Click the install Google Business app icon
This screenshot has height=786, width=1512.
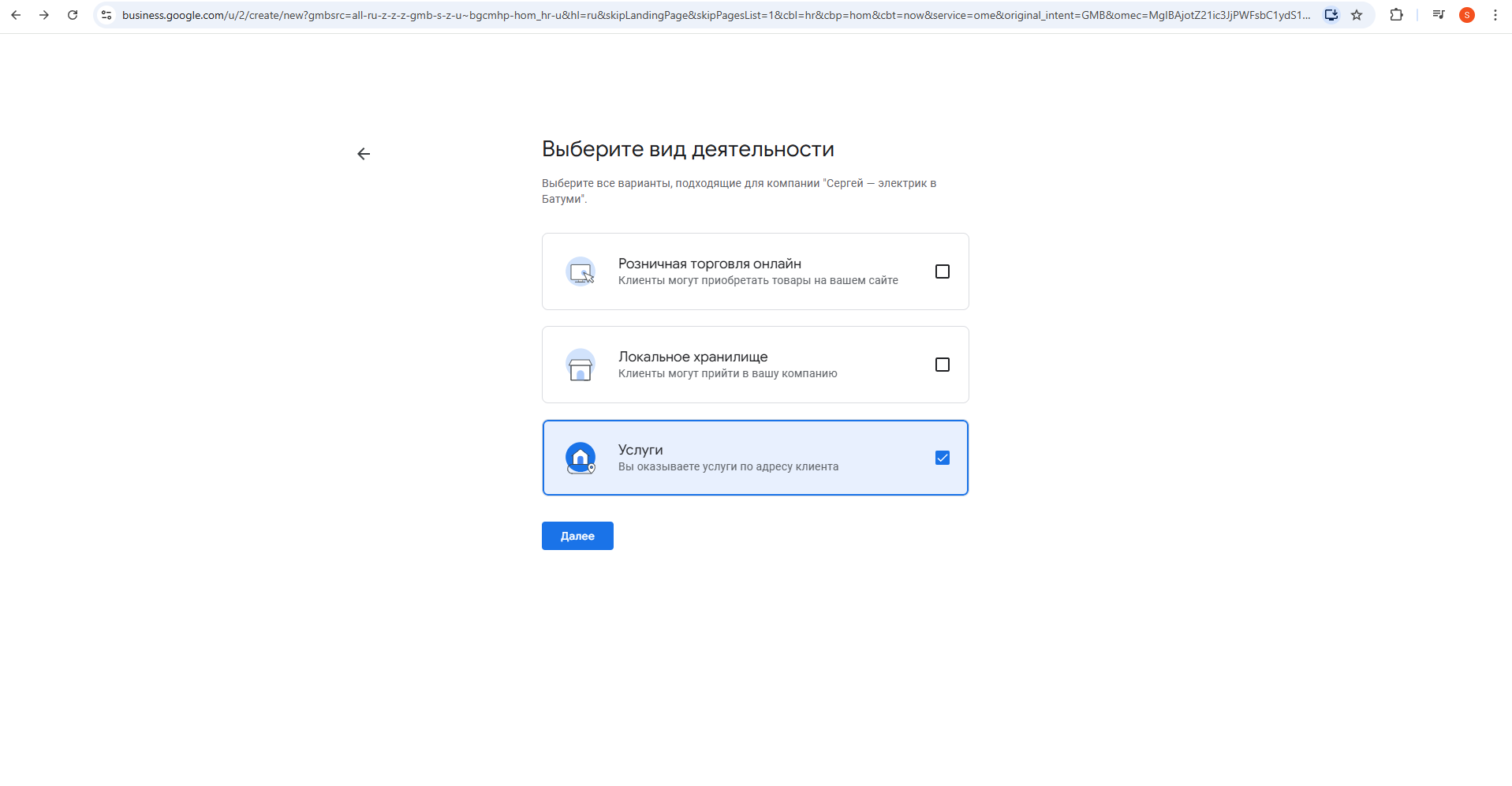coord(1331,15)
